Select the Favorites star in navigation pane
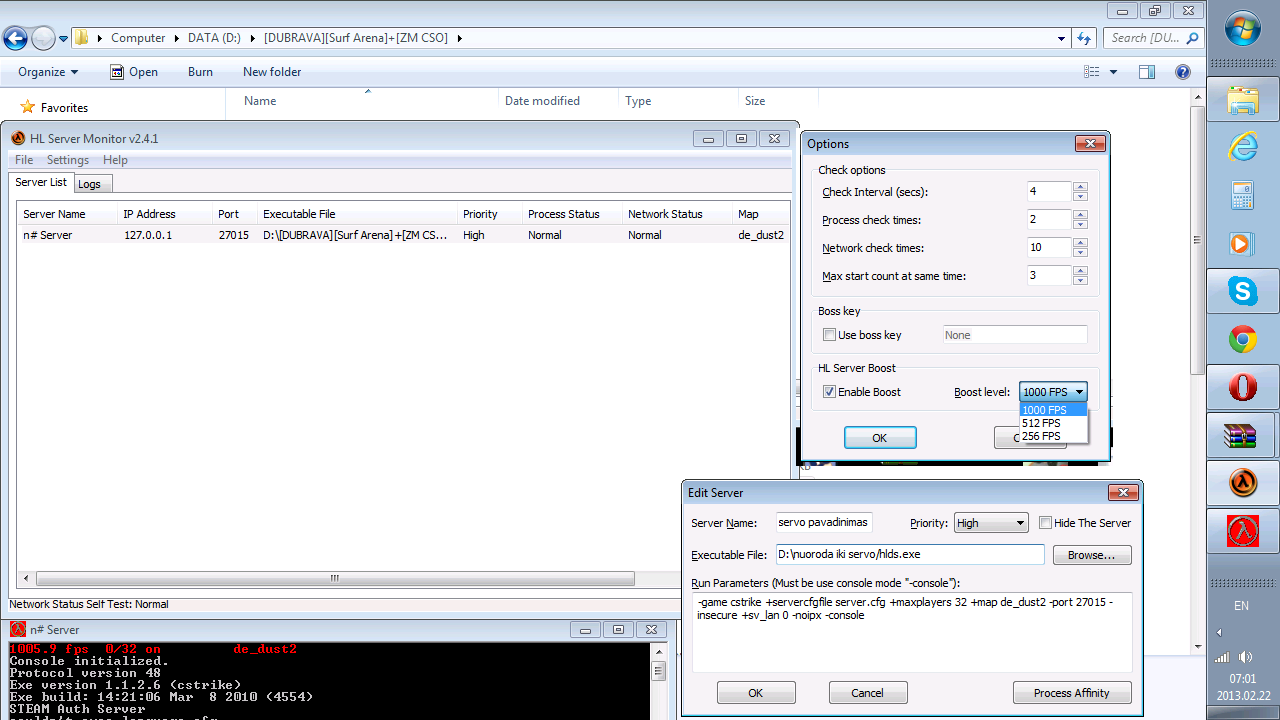The width and height of the screenshot is (1280, 720). 28,107
